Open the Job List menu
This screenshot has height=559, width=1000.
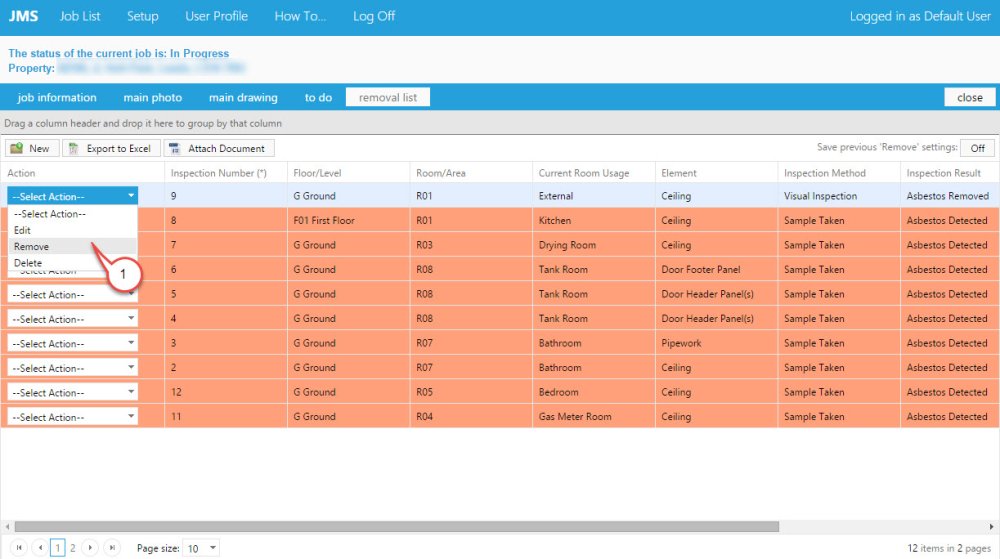click(x=80, y=16)
